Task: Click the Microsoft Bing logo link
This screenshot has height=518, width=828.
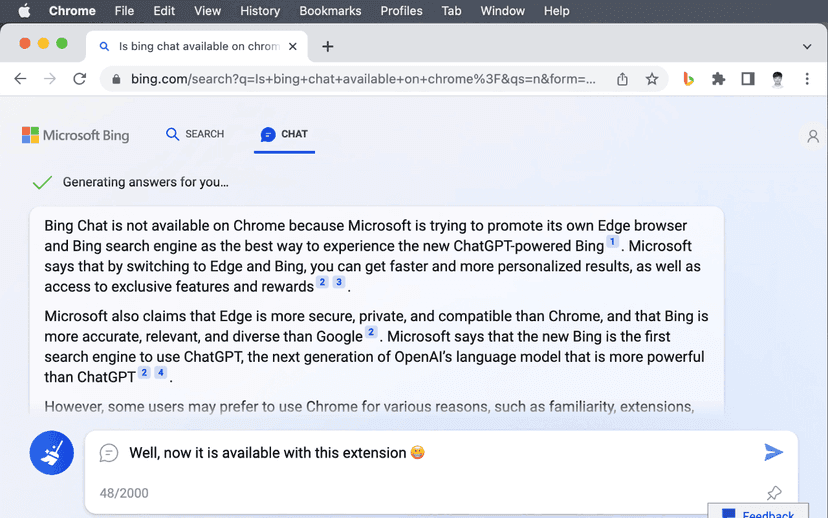Action: point(76,135)
